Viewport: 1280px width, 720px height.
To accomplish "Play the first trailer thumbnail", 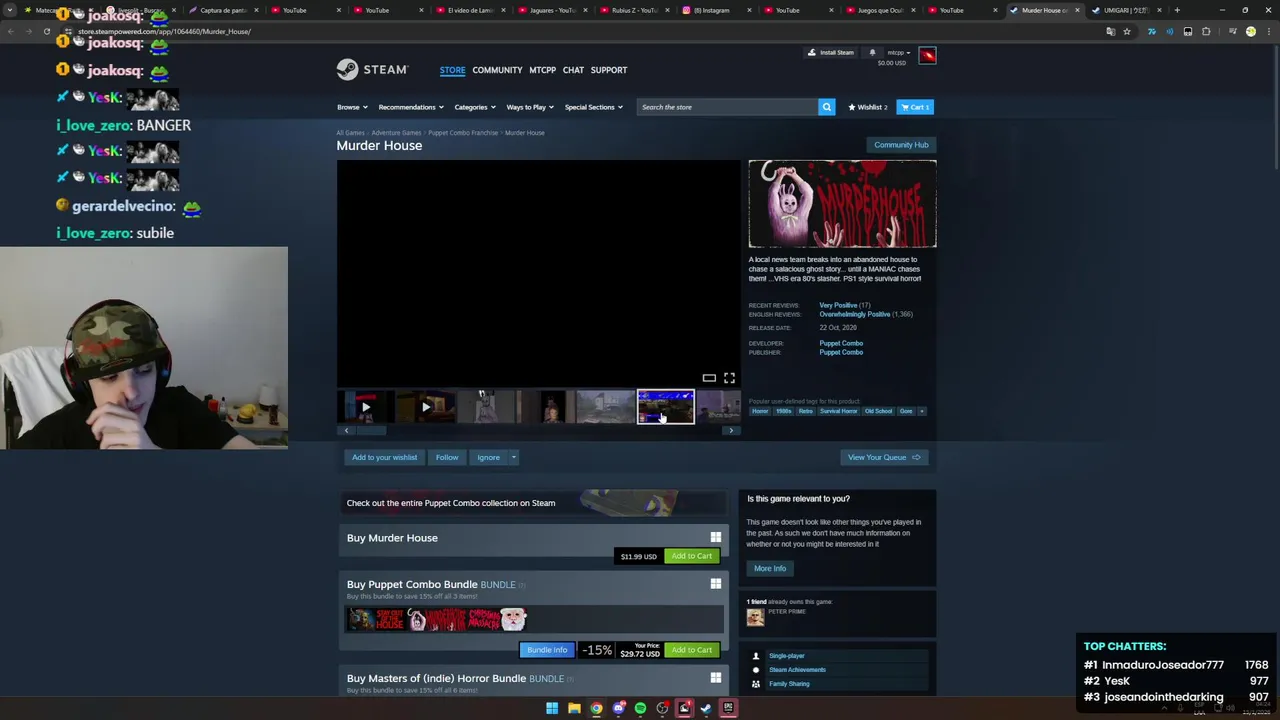I will coord(365,407).
